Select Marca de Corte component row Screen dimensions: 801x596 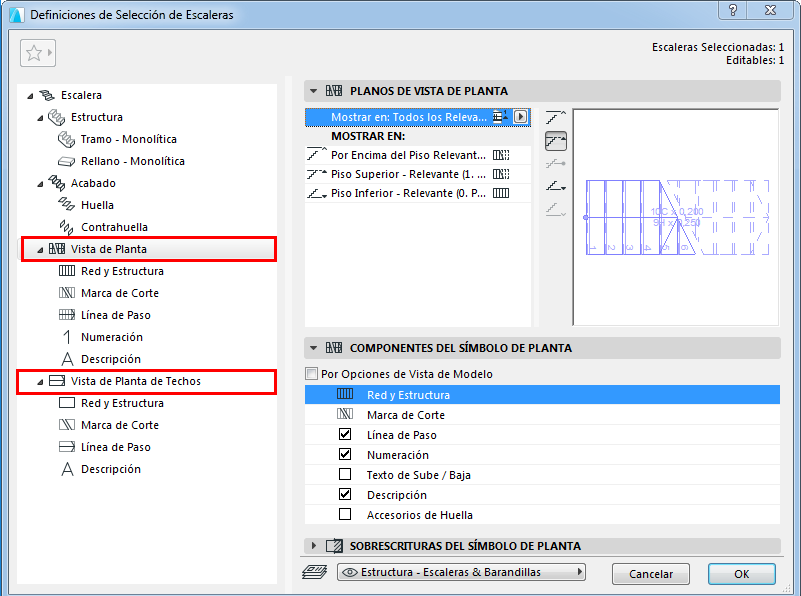(x=542, y=415)
